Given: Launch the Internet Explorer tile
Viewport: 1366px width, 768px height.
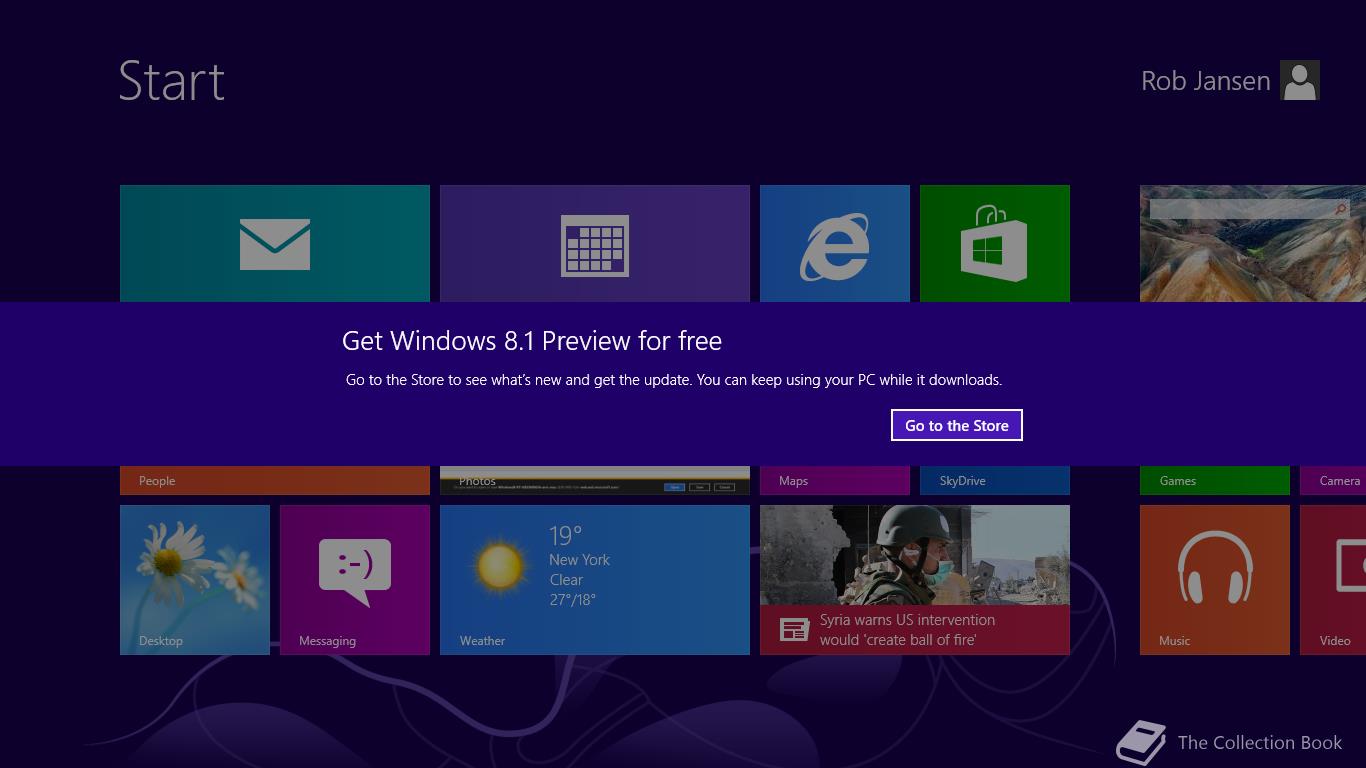Looking at the screenshot, I should pyautogui.click(x=835, y=243).
